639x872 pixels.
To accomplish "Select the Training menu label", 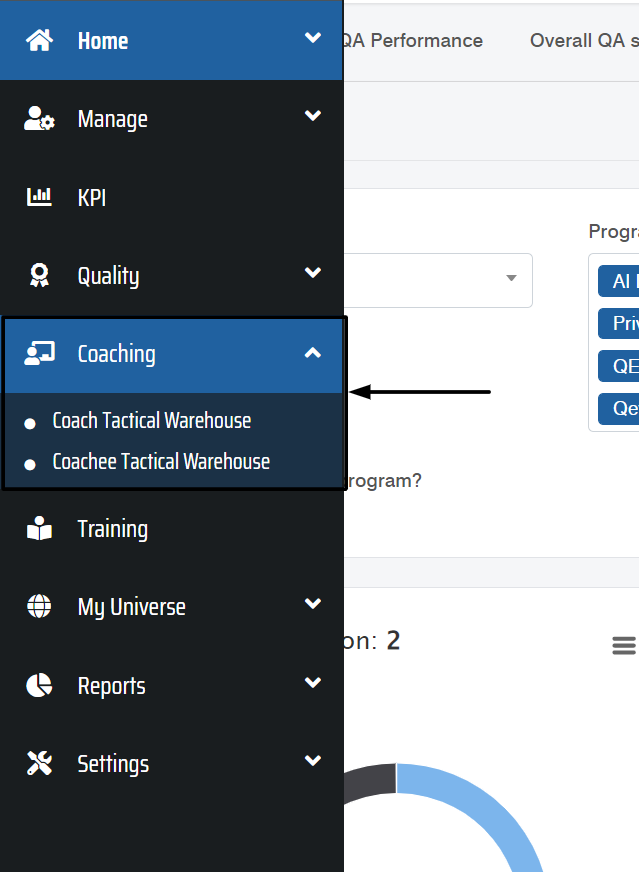I will coord(113,529).
